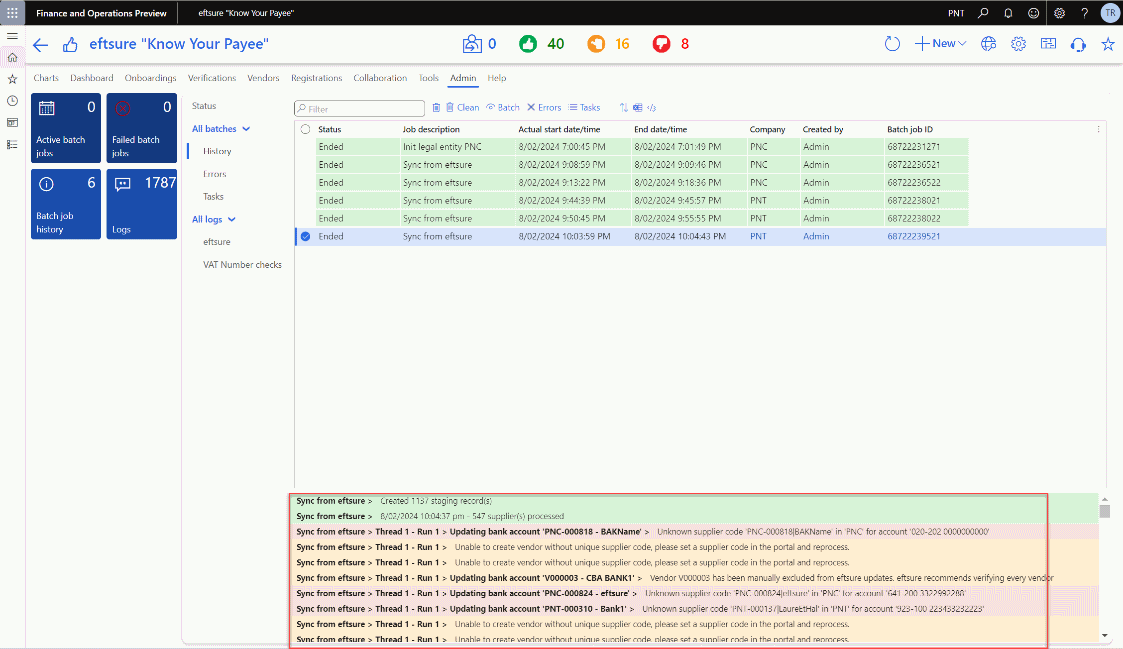The height and width of the screenshot is (649, 1123).
Task: Open green thumbs-up verified count 40
Action: point(528,44)
